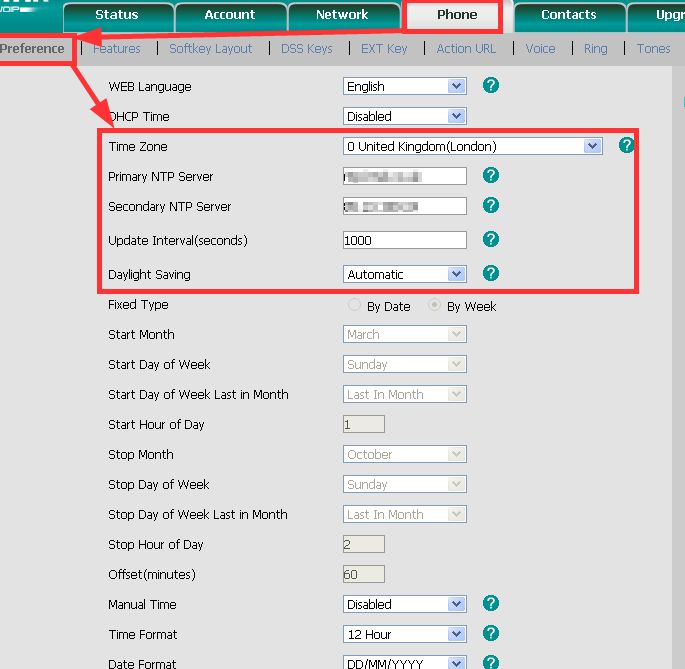Image resolution: width=685 pixels, height=669 pixels.
Task: Open the Features submenu
Action: tap(117, 49)
